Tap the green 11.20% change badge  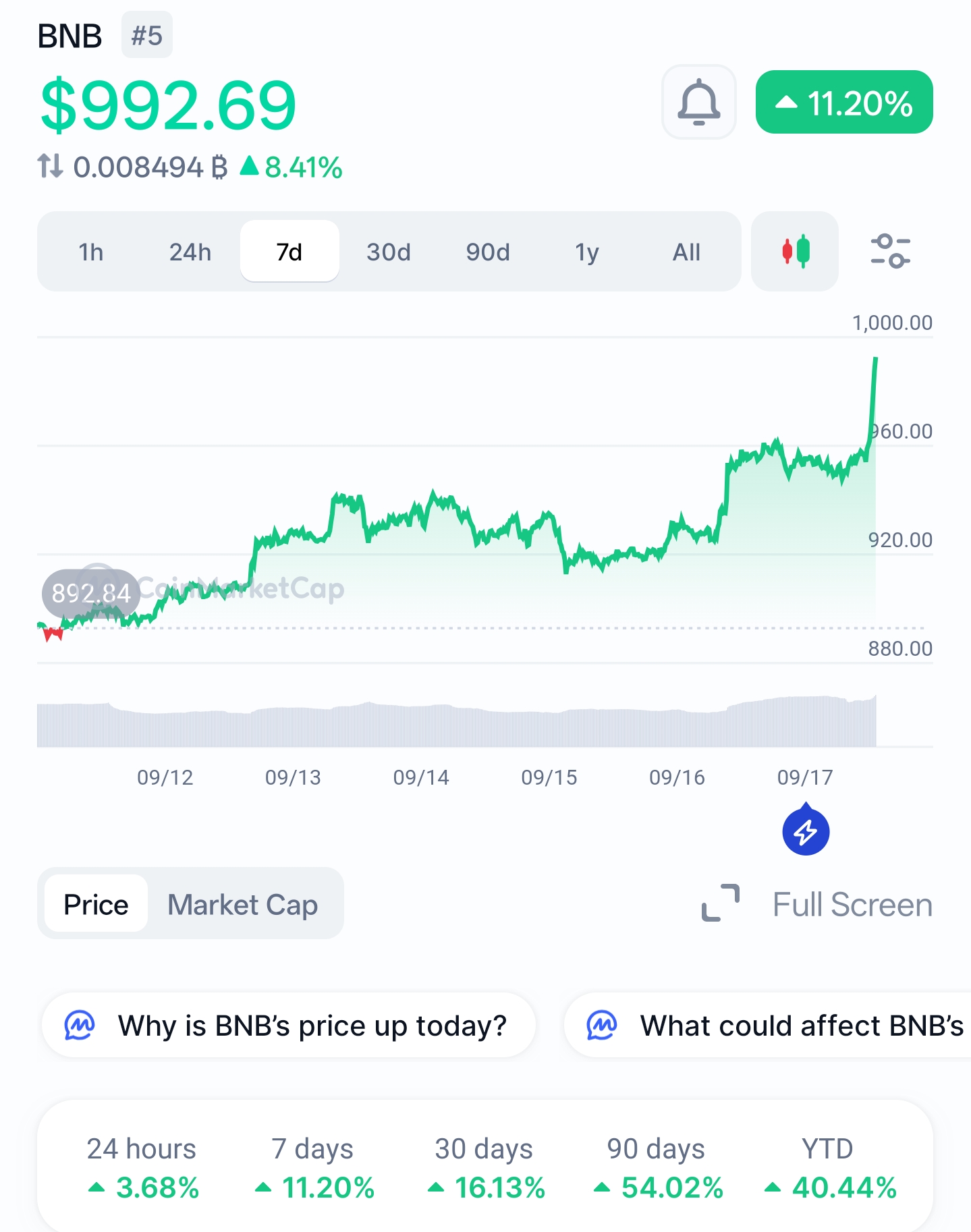(844, 103)
